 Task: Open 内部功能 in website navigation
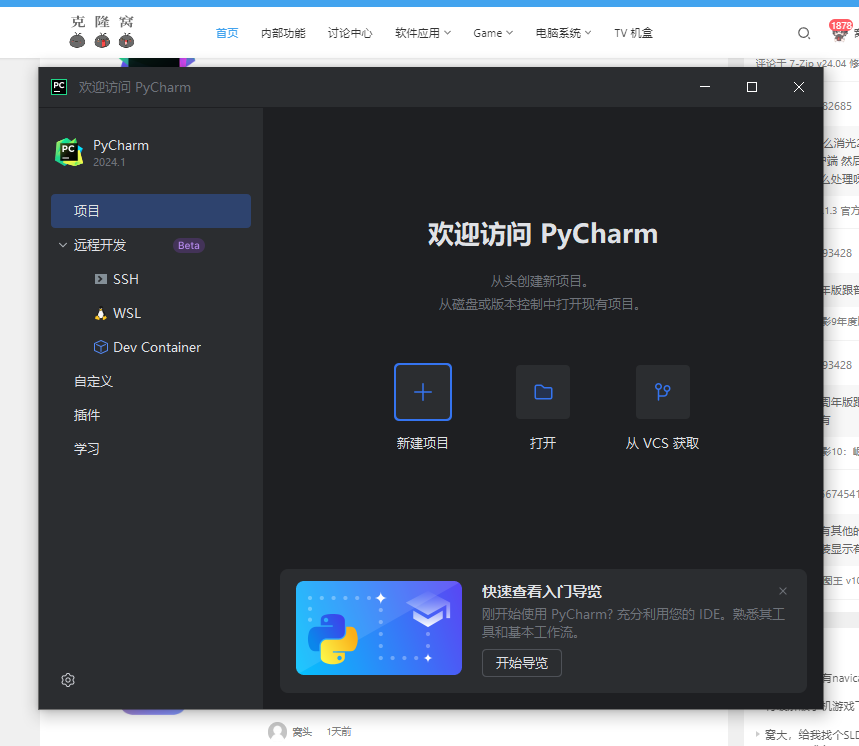[283, 33]
